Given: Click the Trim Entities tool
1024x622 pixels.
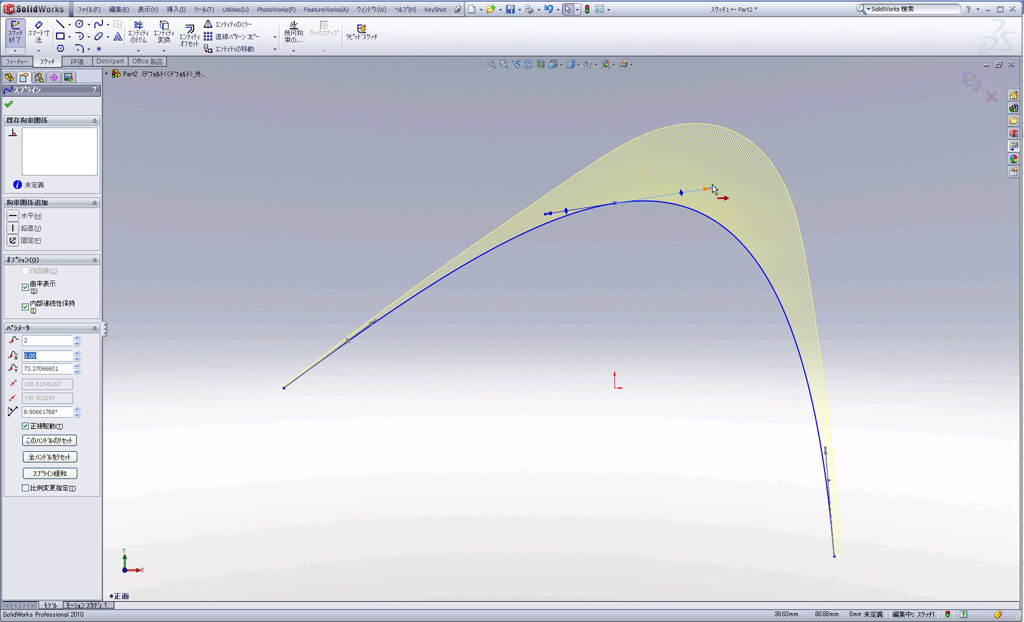Looking at the screenshot, I should 138,31.
